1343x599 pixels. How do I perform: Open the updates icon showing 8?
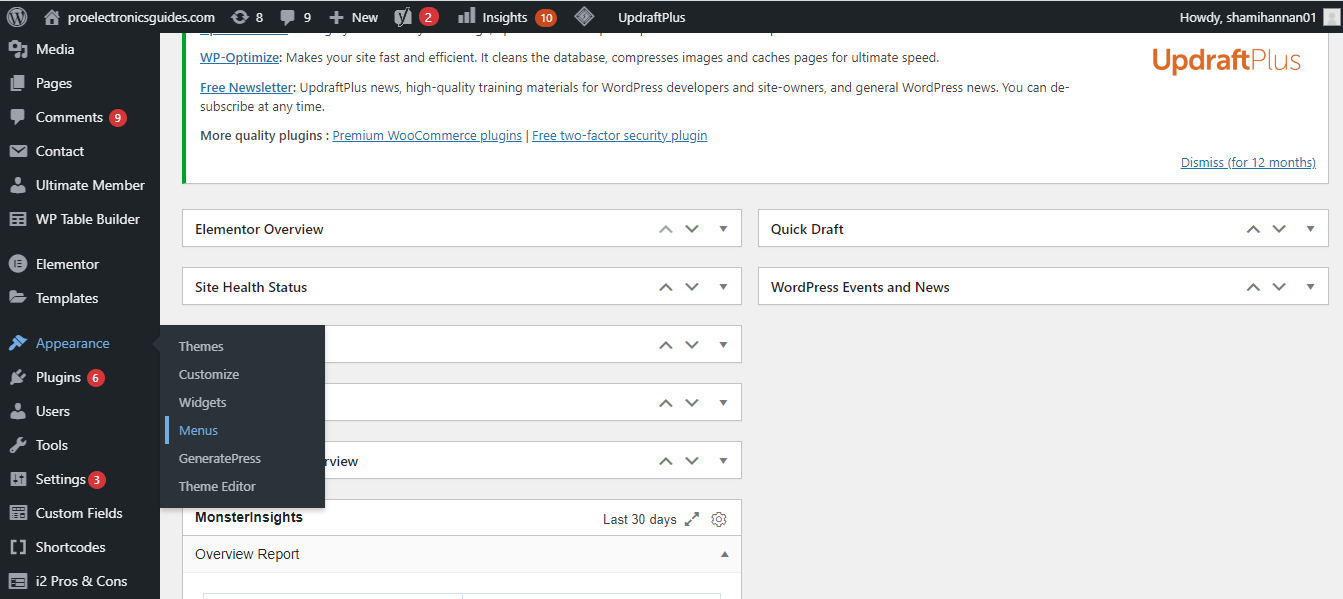239,17
